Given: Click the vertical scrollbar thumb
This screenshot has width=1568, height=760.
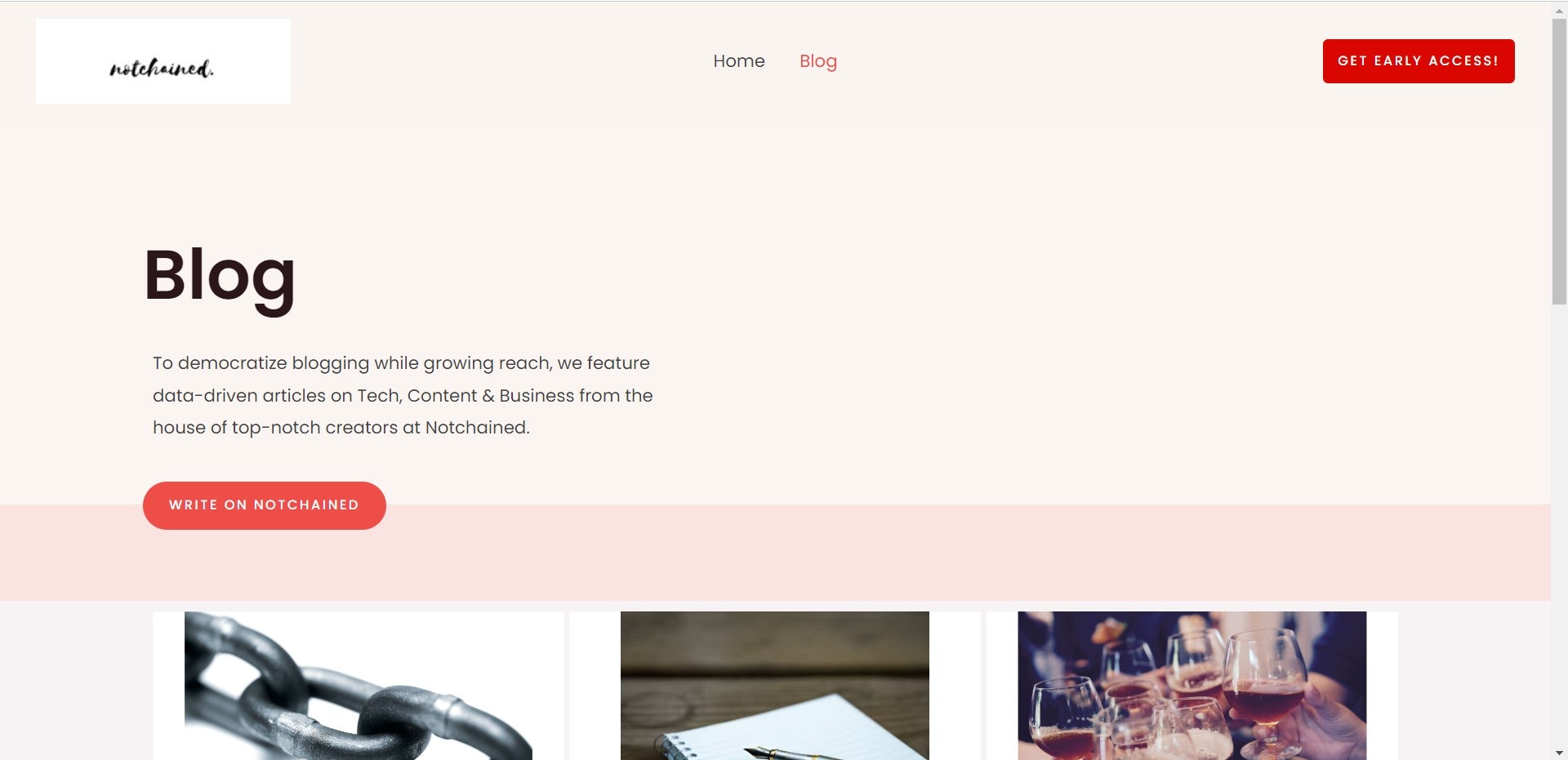Looking at the screenshot, I should click(1559, 159).
